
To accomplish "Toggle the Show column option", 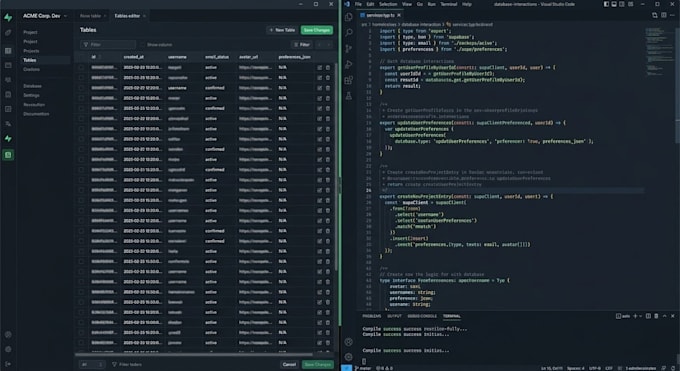I will pyautogui.click(x=157, y=45).
